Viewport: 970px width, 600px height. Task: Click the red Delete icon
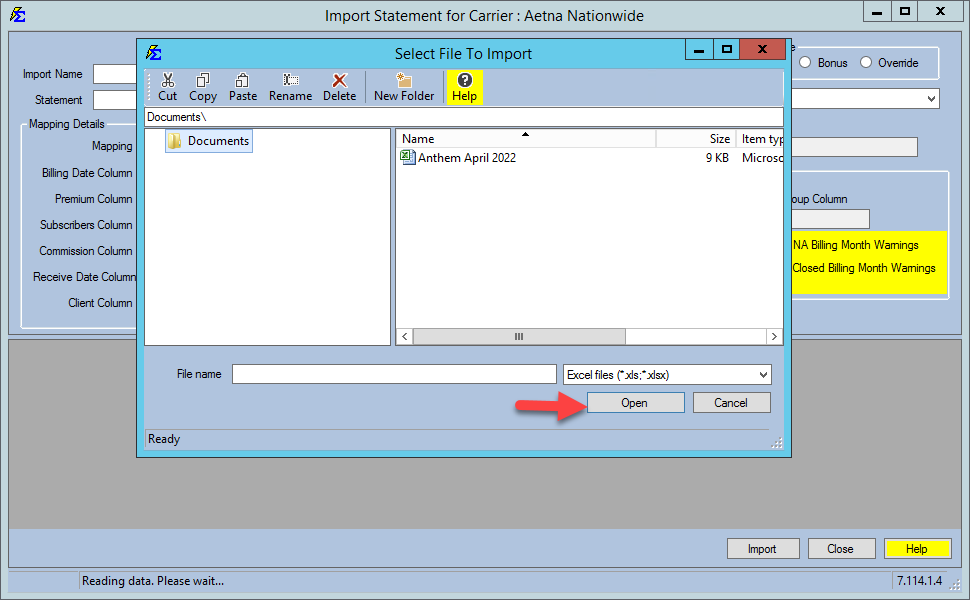339,87
